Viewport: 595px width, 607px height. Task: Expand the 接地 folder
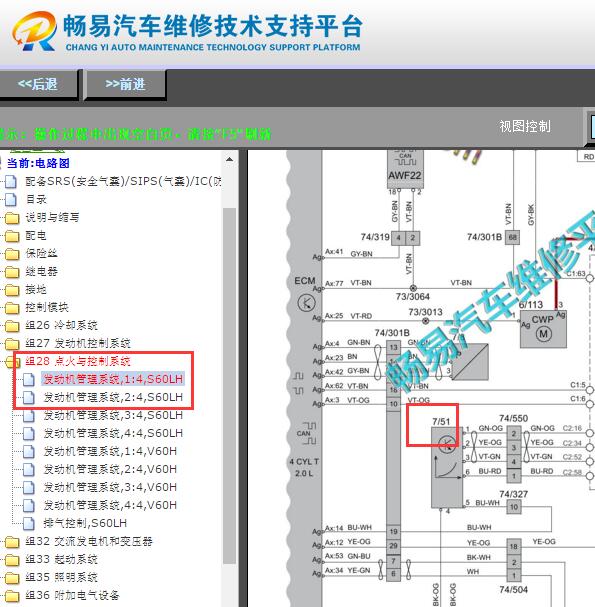click(x=36, y=290)
